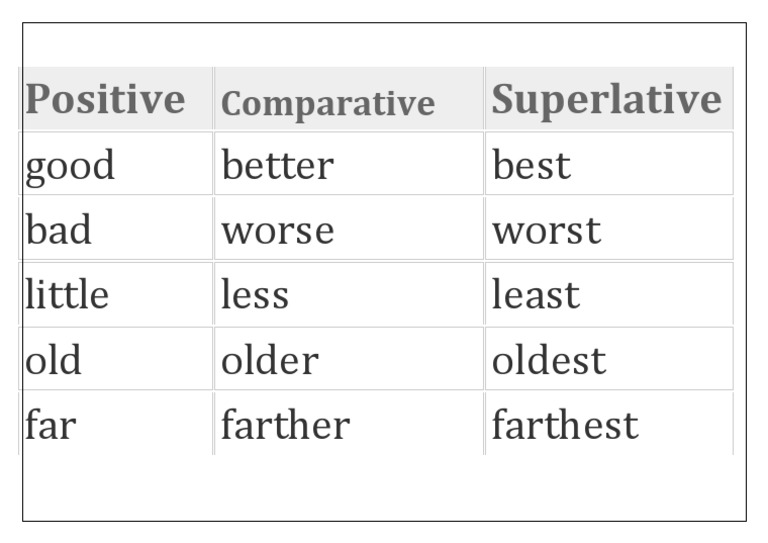Viewport: 768px width, 543px height.
Task: Click the blank area below the table
Action: 384,488
